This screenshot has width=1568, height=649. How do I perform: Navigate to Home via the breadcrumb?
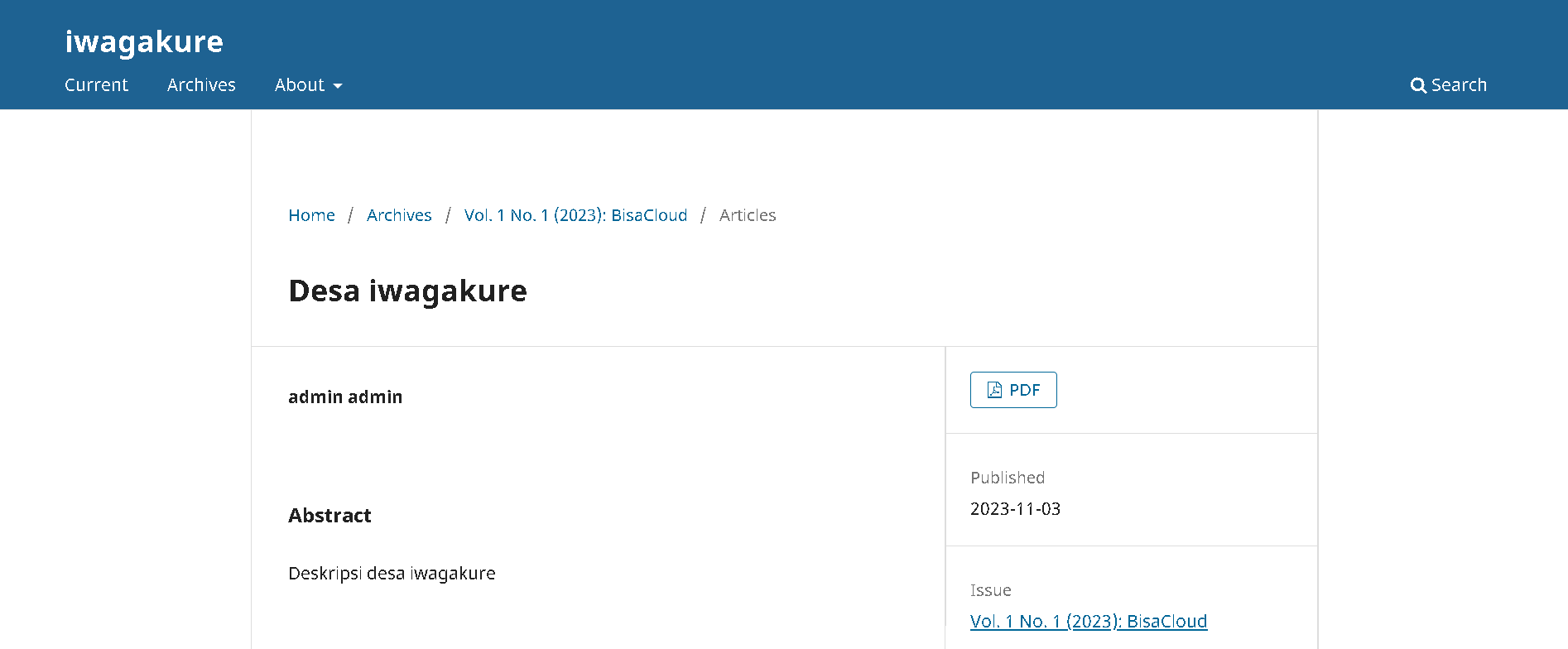(311, 215)
